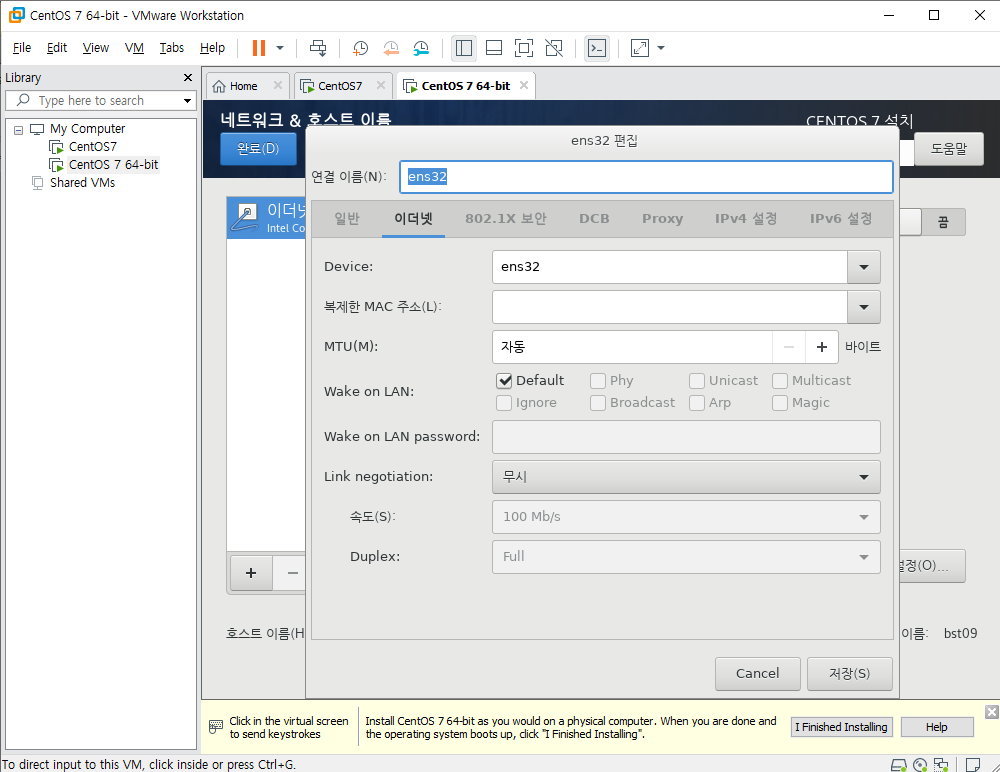Open the Duplex dropdown

tap(686, 557)
